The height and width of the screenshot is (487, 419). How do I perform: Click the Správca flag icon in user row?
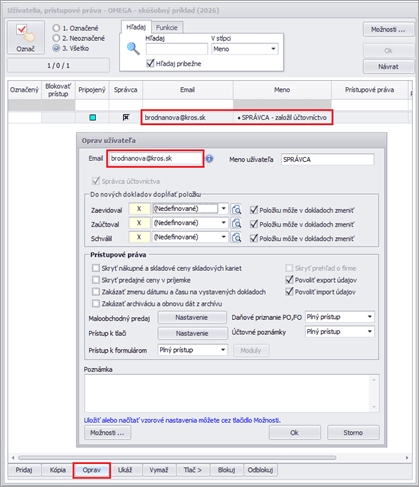tap(126, 117)
